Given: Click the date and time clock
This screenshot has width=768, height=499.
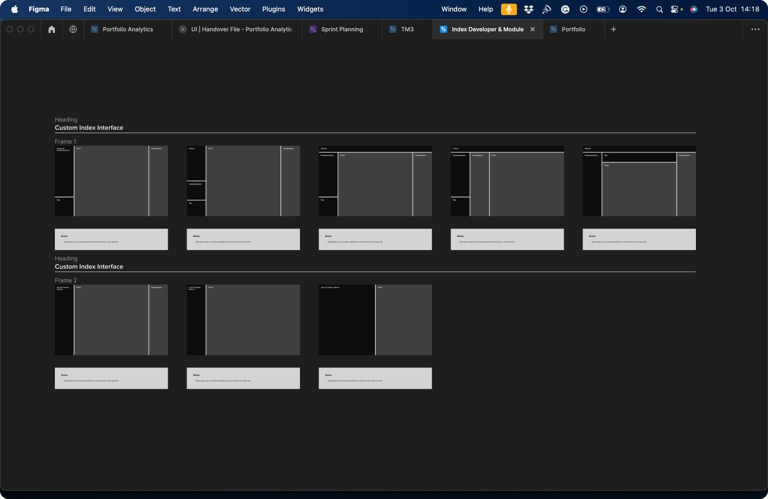Looking at the screenshot, I should 732,9.
